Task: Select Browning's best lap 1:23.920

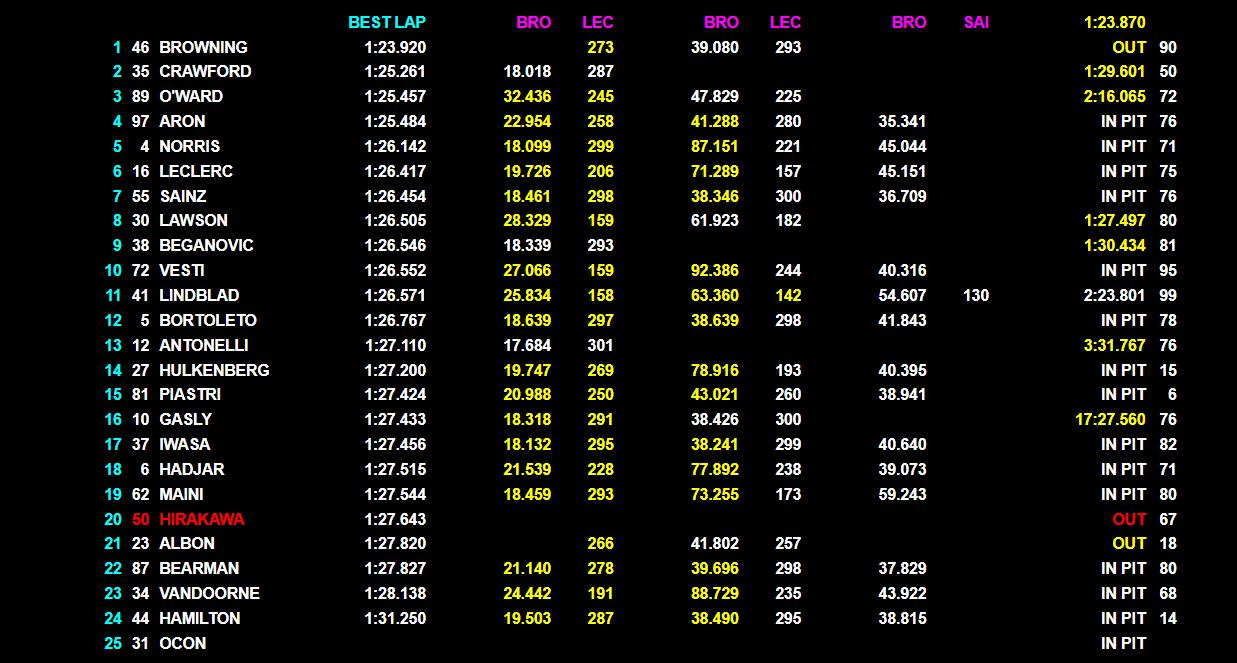Action: pos(394,47)
